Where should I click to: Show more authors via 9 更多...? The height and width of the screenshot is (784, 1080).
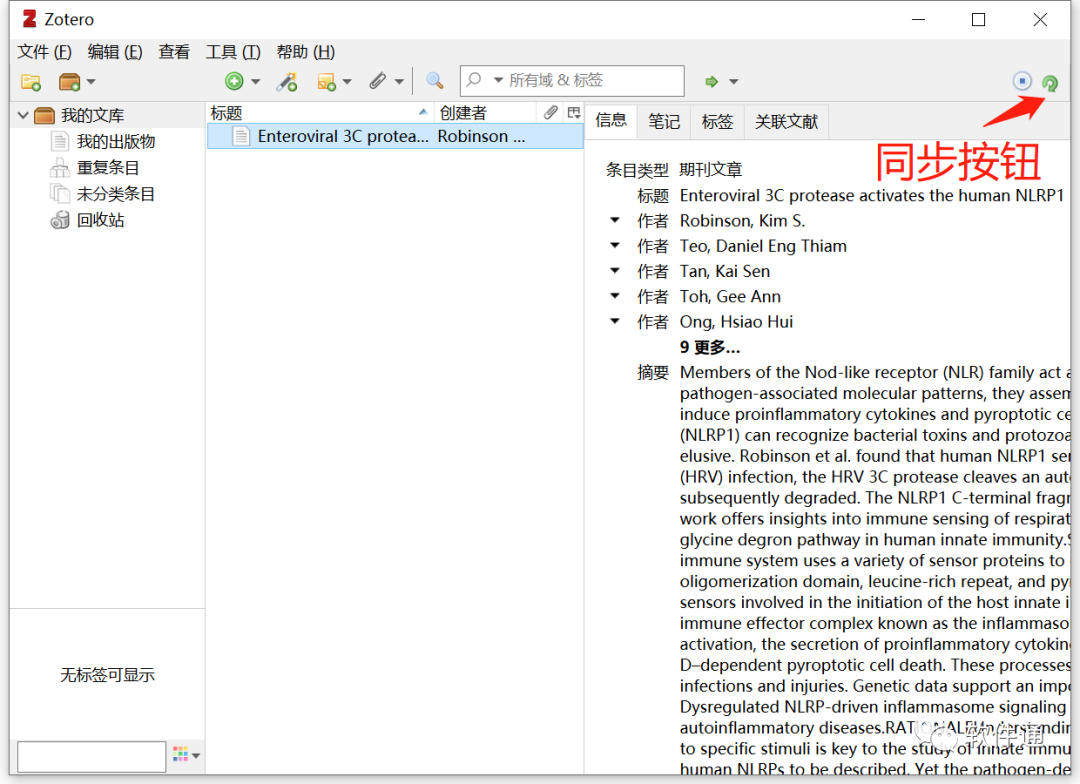709,347
